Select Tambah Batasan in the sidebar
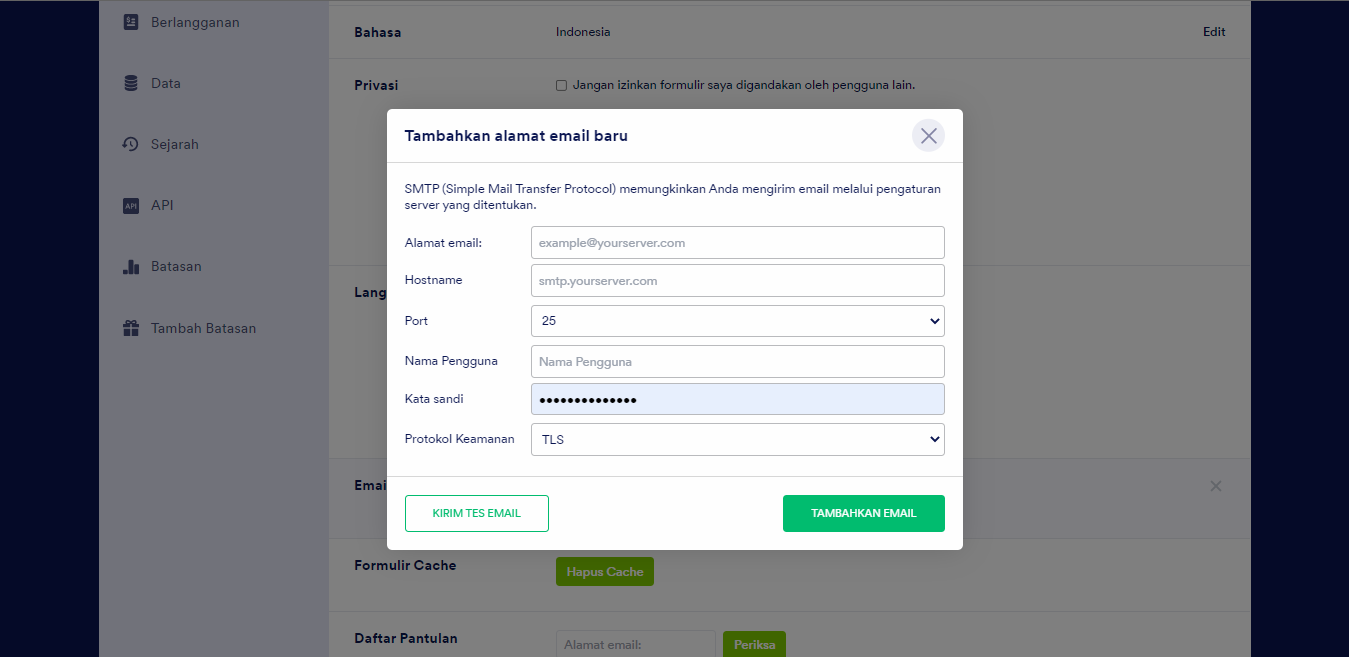The width and height of the screenshot is (1349, 657). pos(203,328)
